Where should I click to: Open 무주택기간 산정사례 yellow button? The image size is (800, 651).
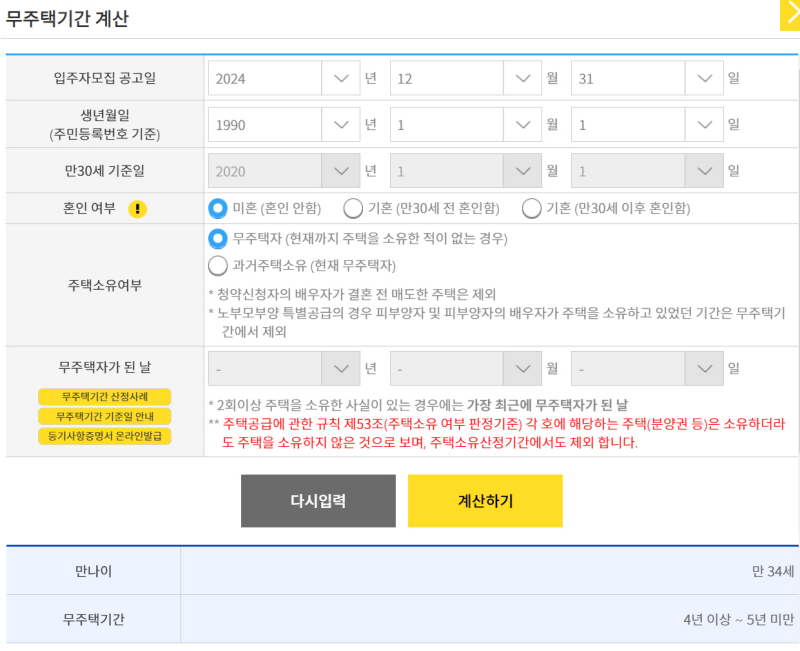(105, 396)
